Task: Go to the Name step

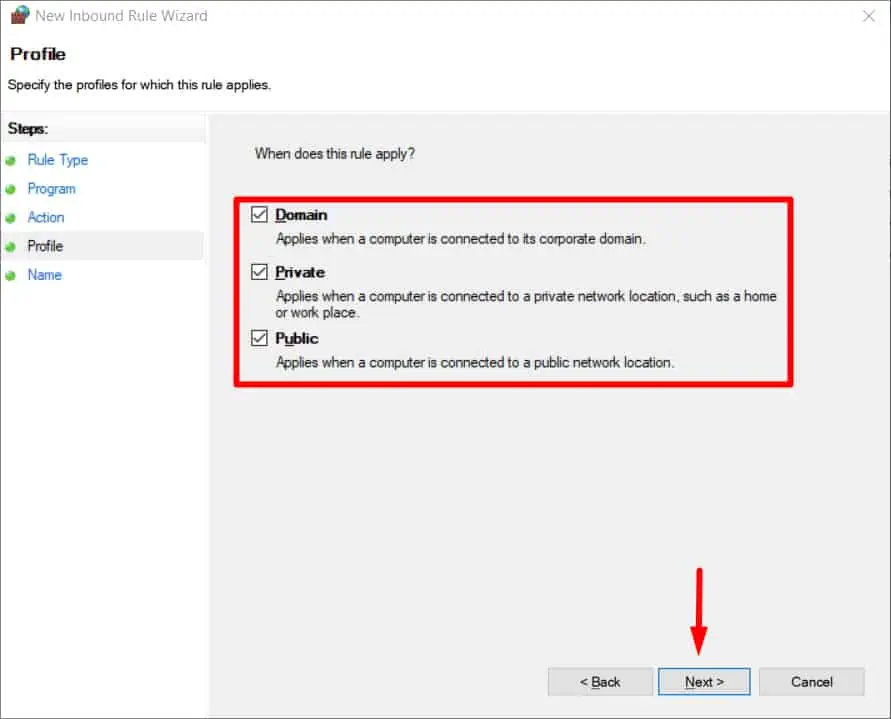Action: click(x=45, y=275)
